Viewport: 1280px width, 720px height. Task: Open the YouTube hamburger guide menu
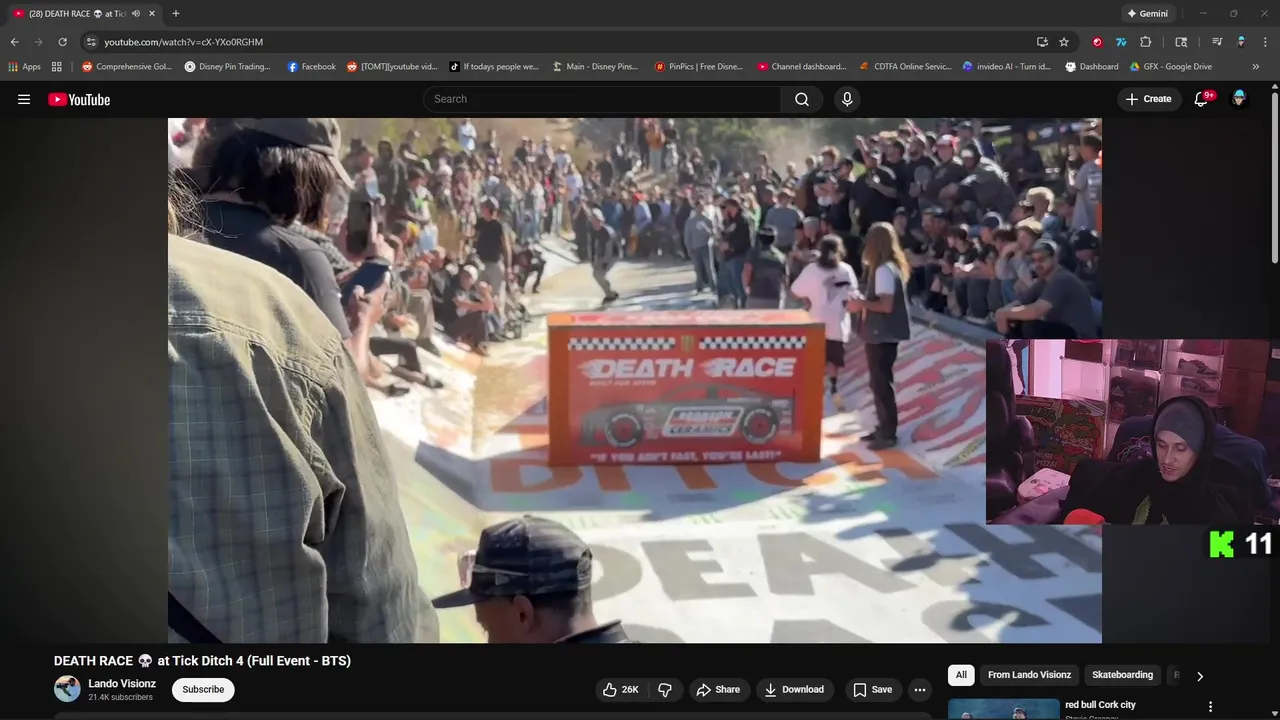(x=24, y=99)
